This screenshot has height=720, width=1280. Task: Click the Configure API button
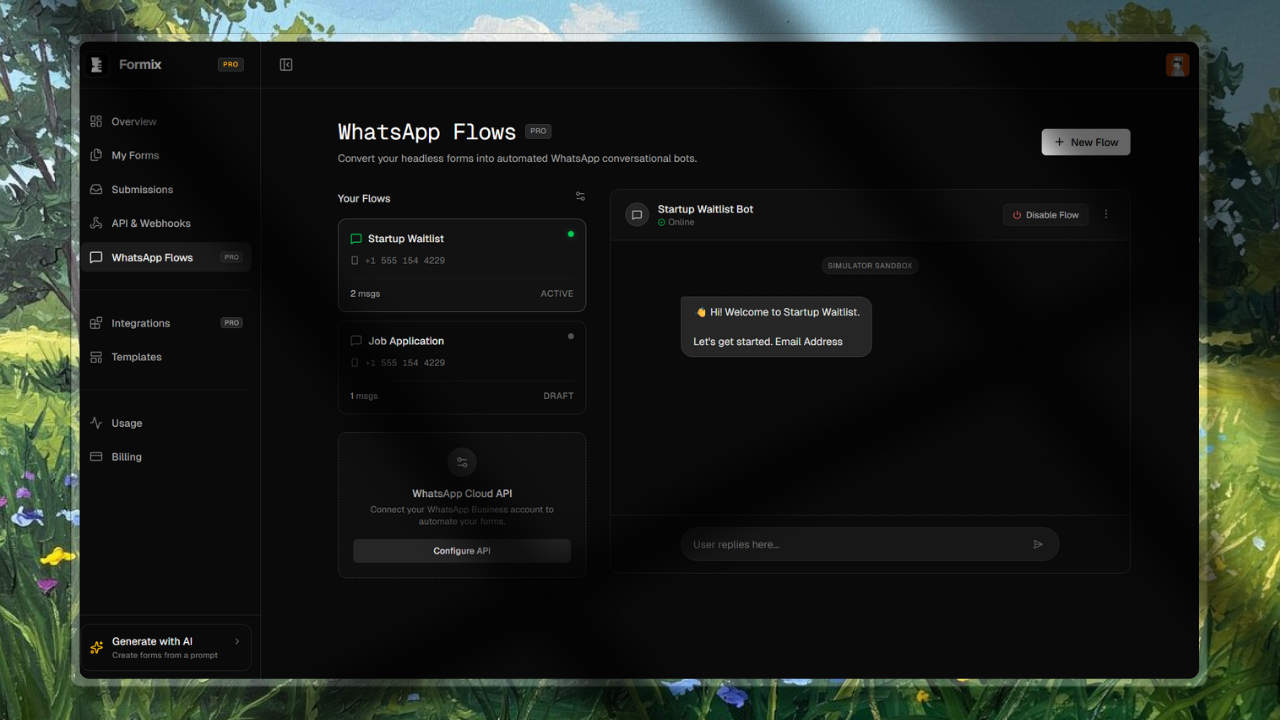[462, 551]
